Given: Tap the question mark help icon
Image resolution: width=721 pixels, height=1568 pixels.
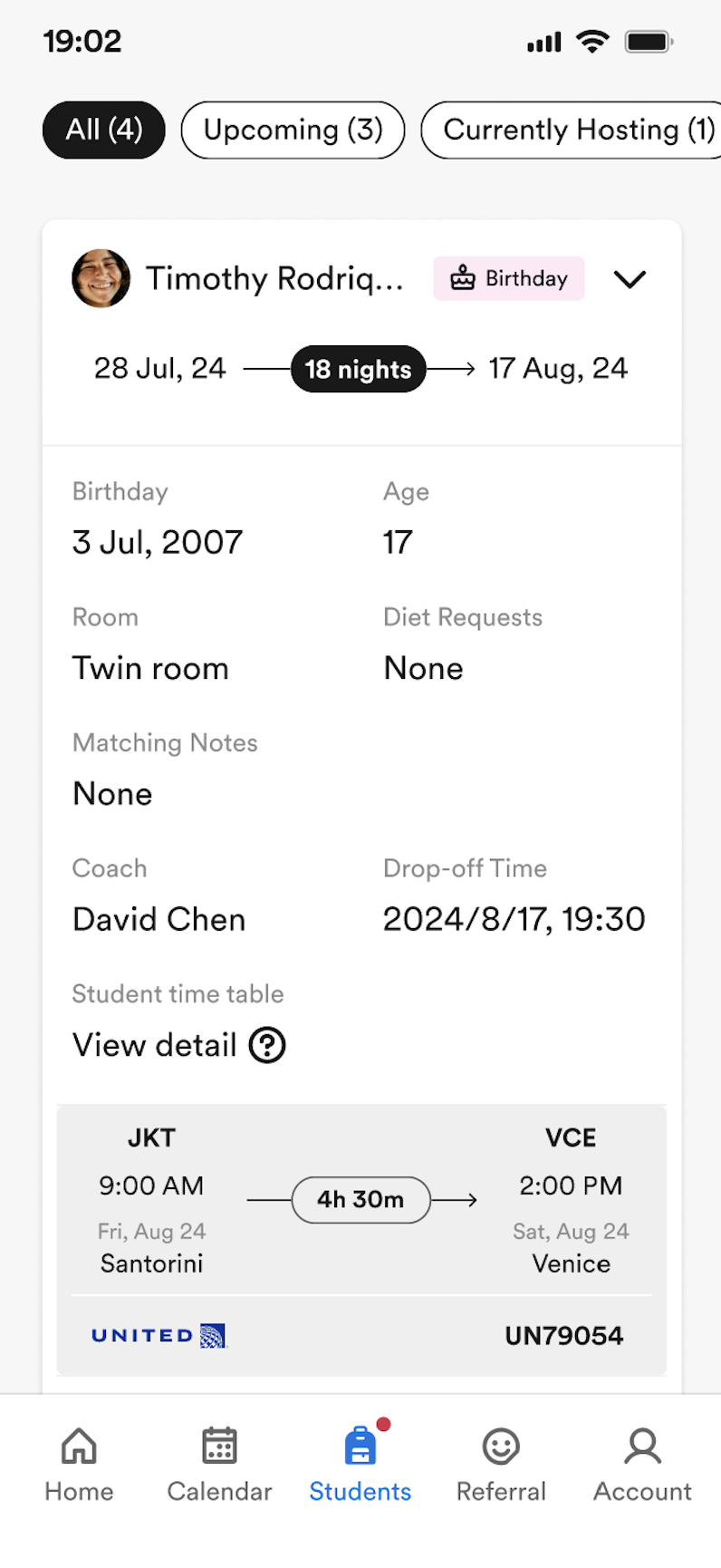Looking at the screenshot, I should coord(267,1045).
